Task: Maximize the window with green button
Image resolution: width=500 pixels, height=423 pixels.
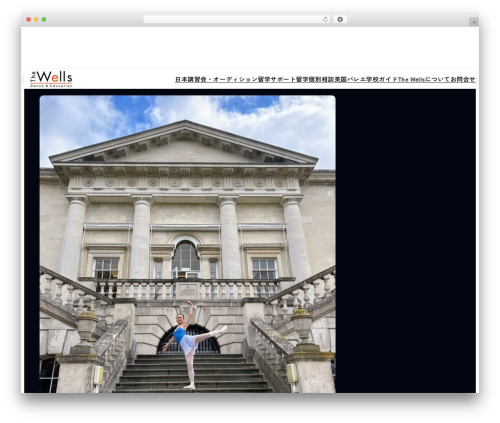Action: point(44,19)
